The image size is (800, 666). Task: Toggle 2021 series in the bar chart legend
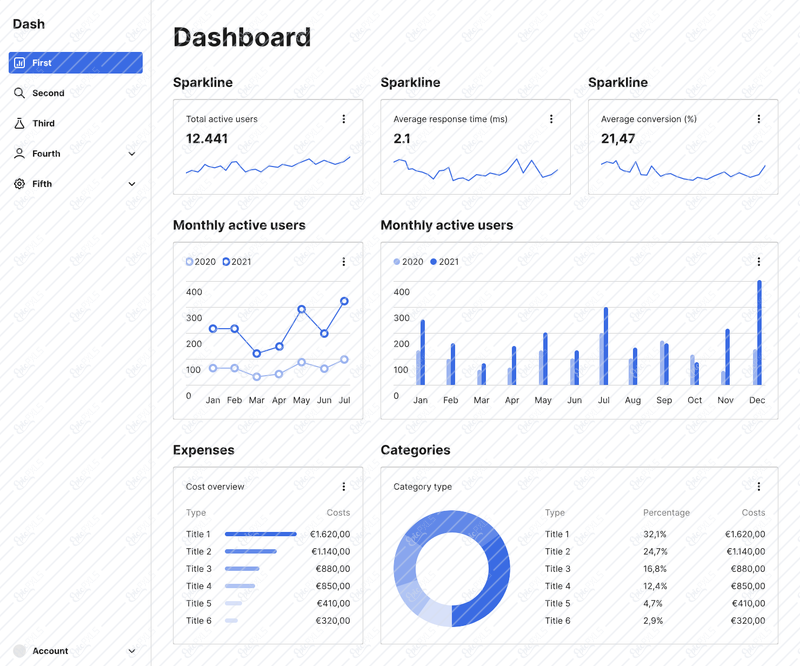pyautogui.click(x=444, y=262)
